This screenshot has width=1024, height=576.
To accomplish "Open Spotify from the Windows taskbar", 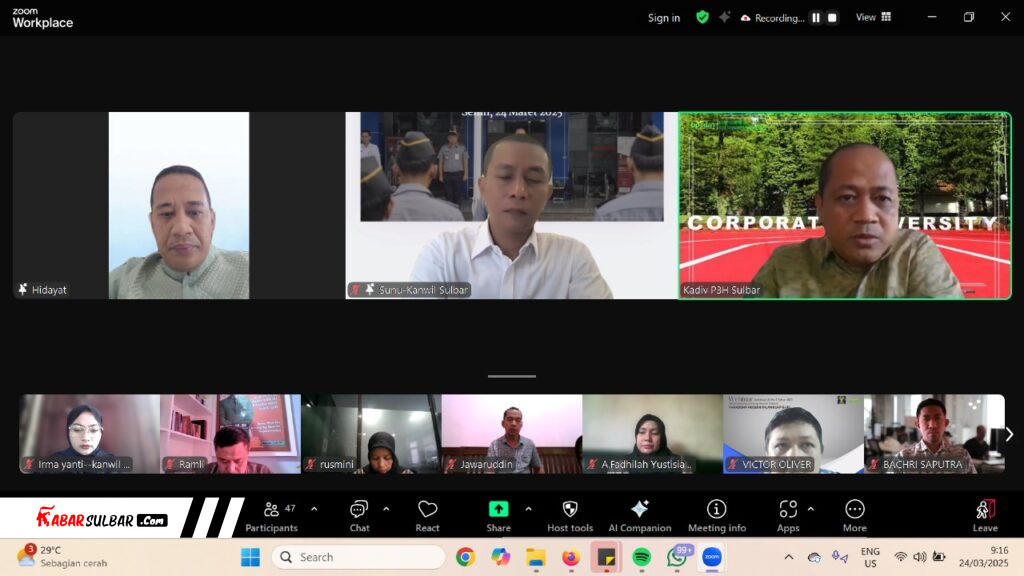I will tap(642, 557).
